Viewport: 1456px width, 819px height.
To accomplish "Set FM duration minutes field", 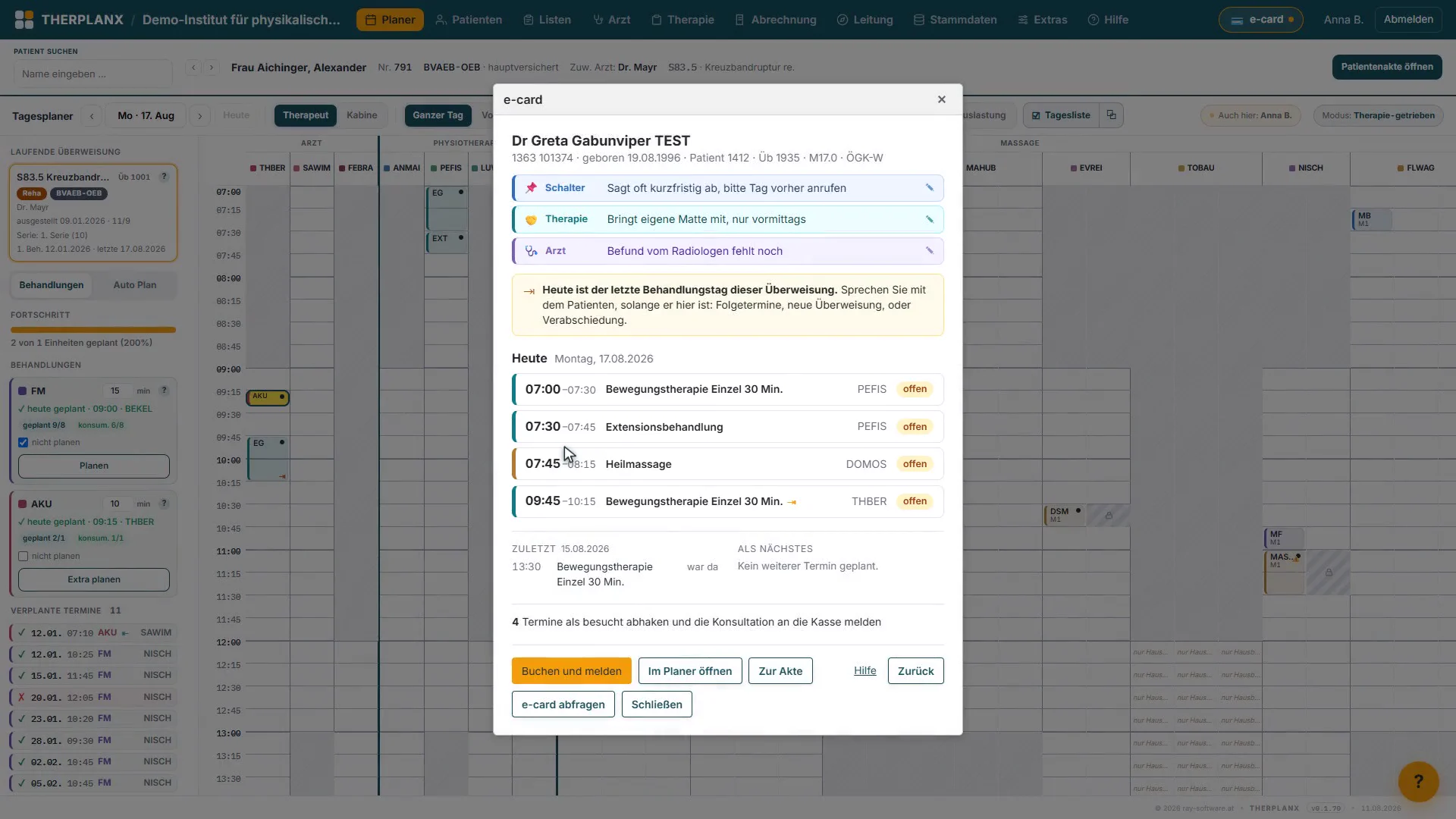I will [x=115, y=391].
